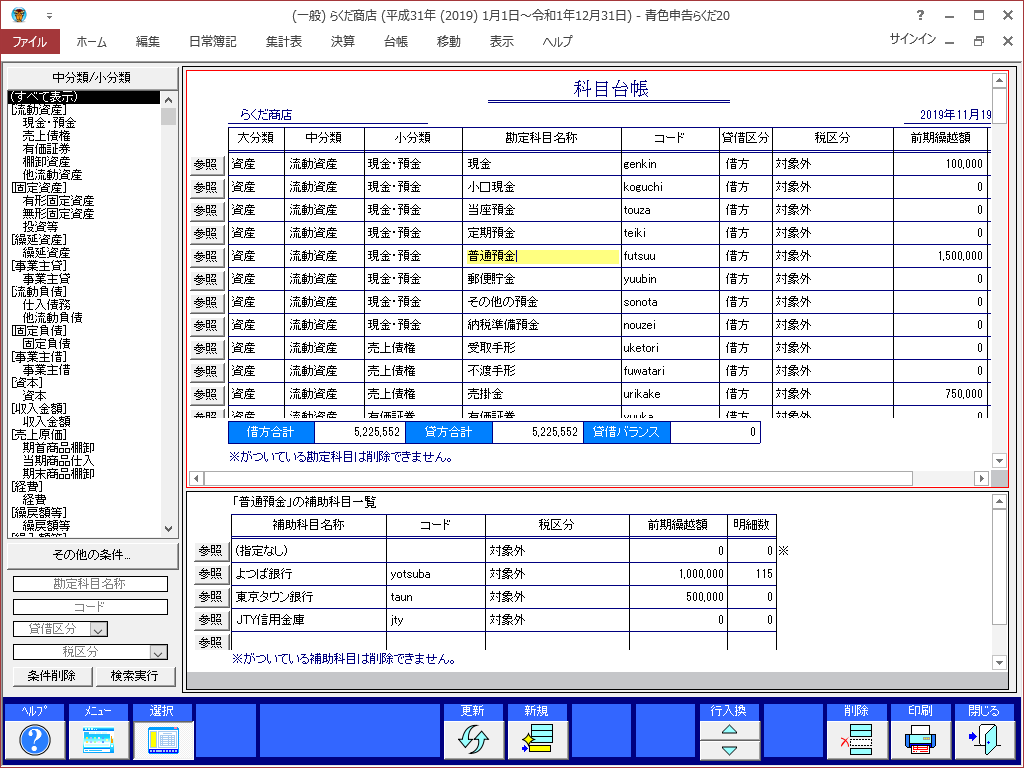Open the 決算 menu
The width and height of the screenshot is (1024, 768).
[342, 42]
